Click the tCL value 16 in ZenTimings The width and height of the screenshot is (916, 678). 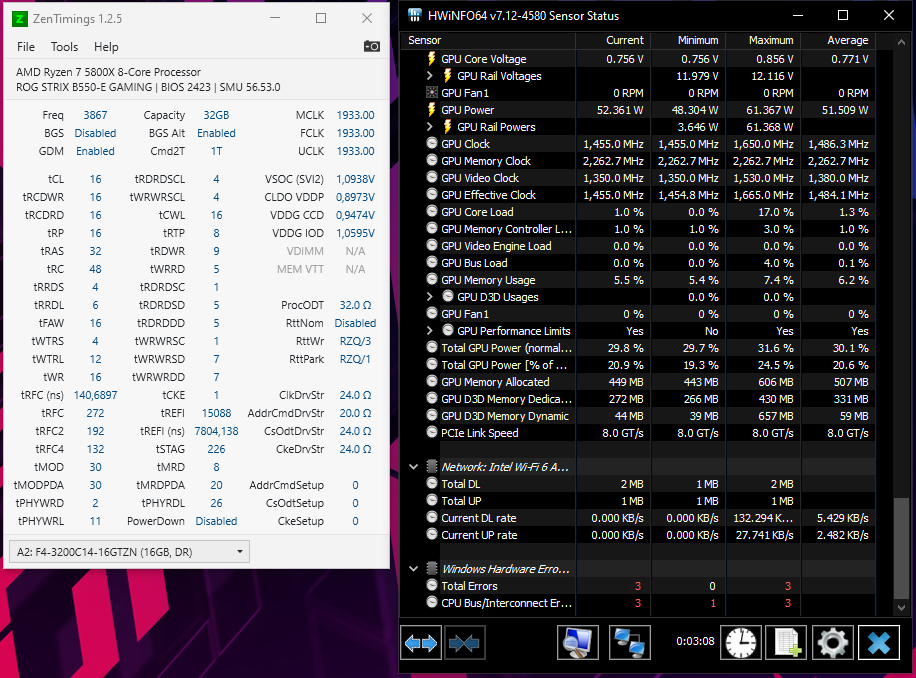tap(95, 179)
